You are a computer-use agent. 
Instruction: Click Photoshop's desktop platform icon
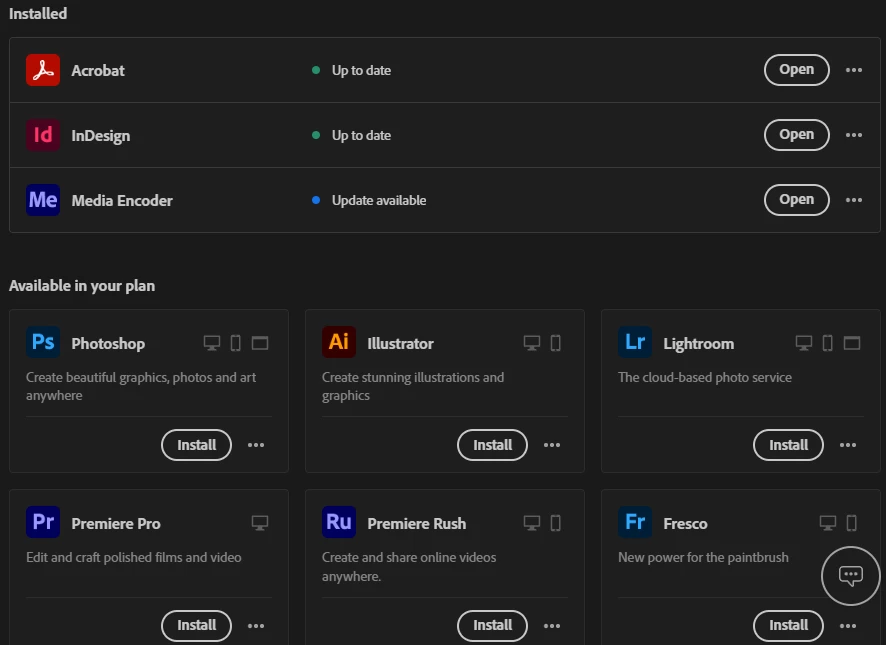(212, 343)
